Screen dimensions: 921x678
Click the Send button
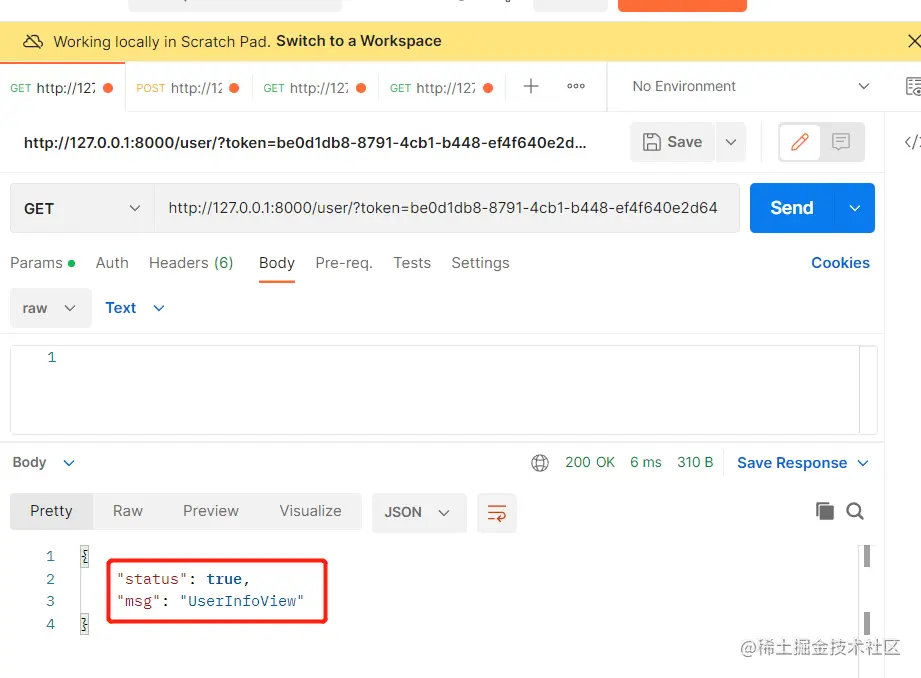coord(792,208)
